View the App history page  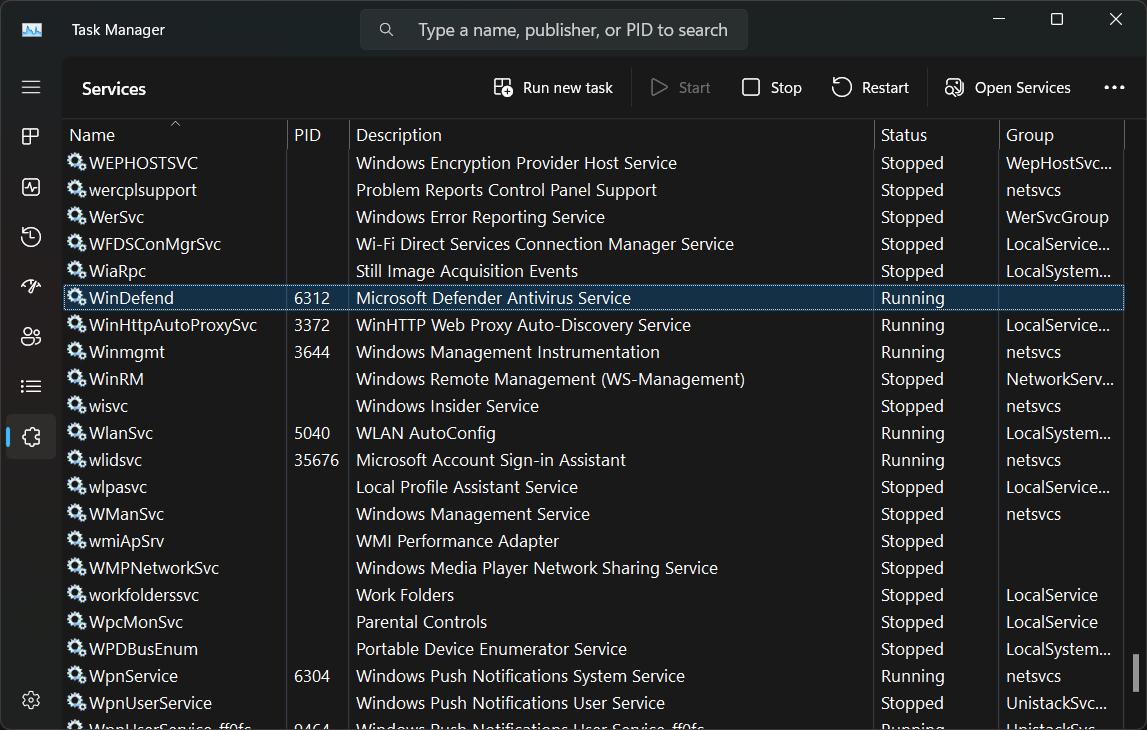(x=30, y=236)
